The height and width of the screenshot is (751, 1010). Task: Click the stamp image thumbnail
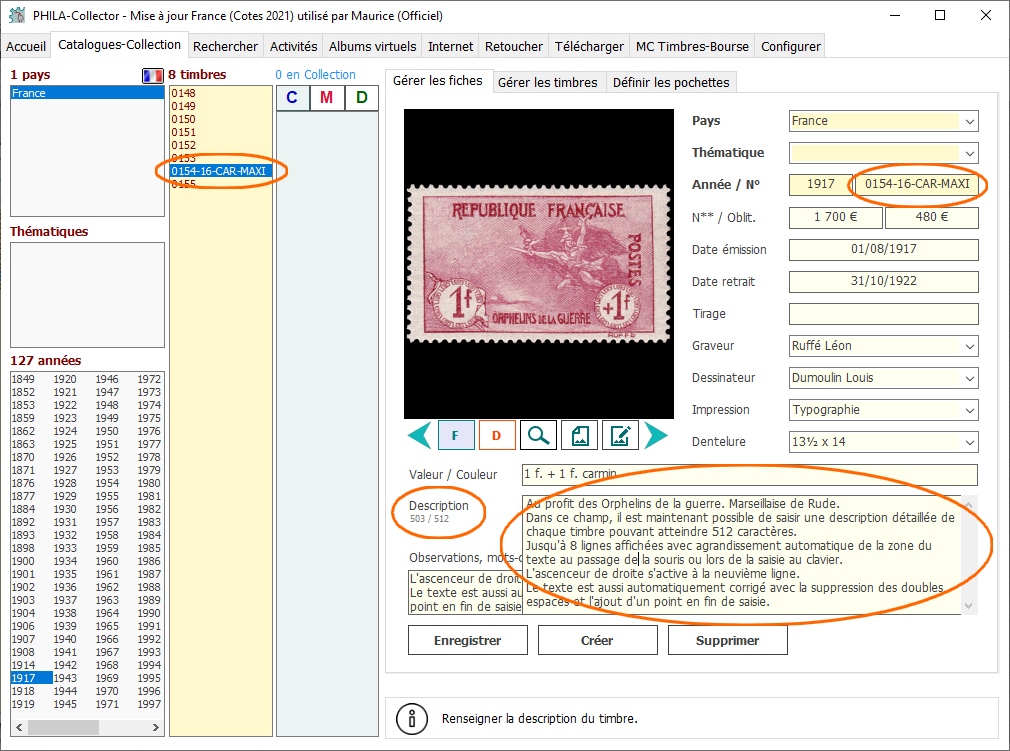[538, 264]
